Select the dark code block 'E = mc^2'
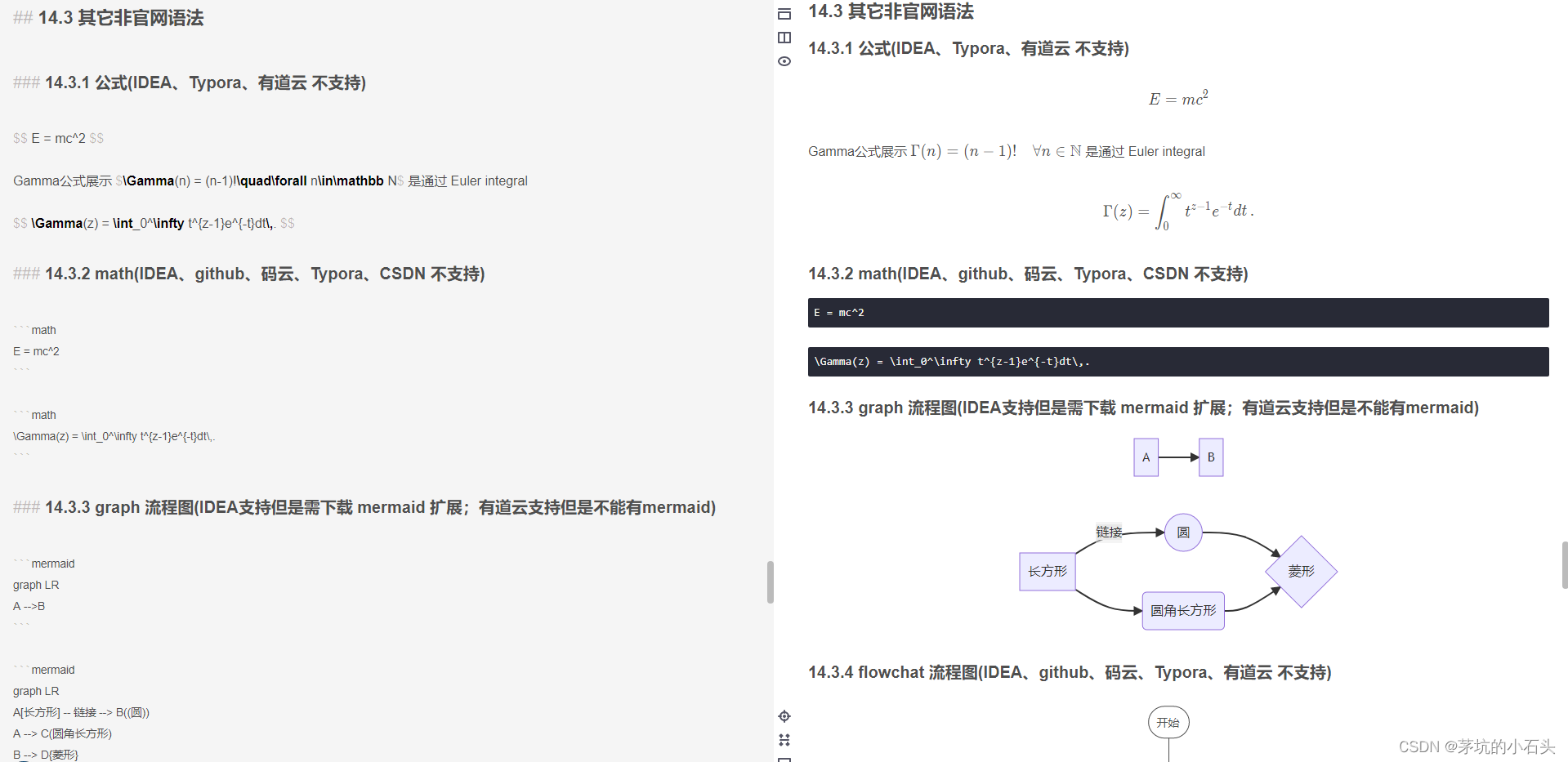The image size is (1568, 762). (1178, 313)
